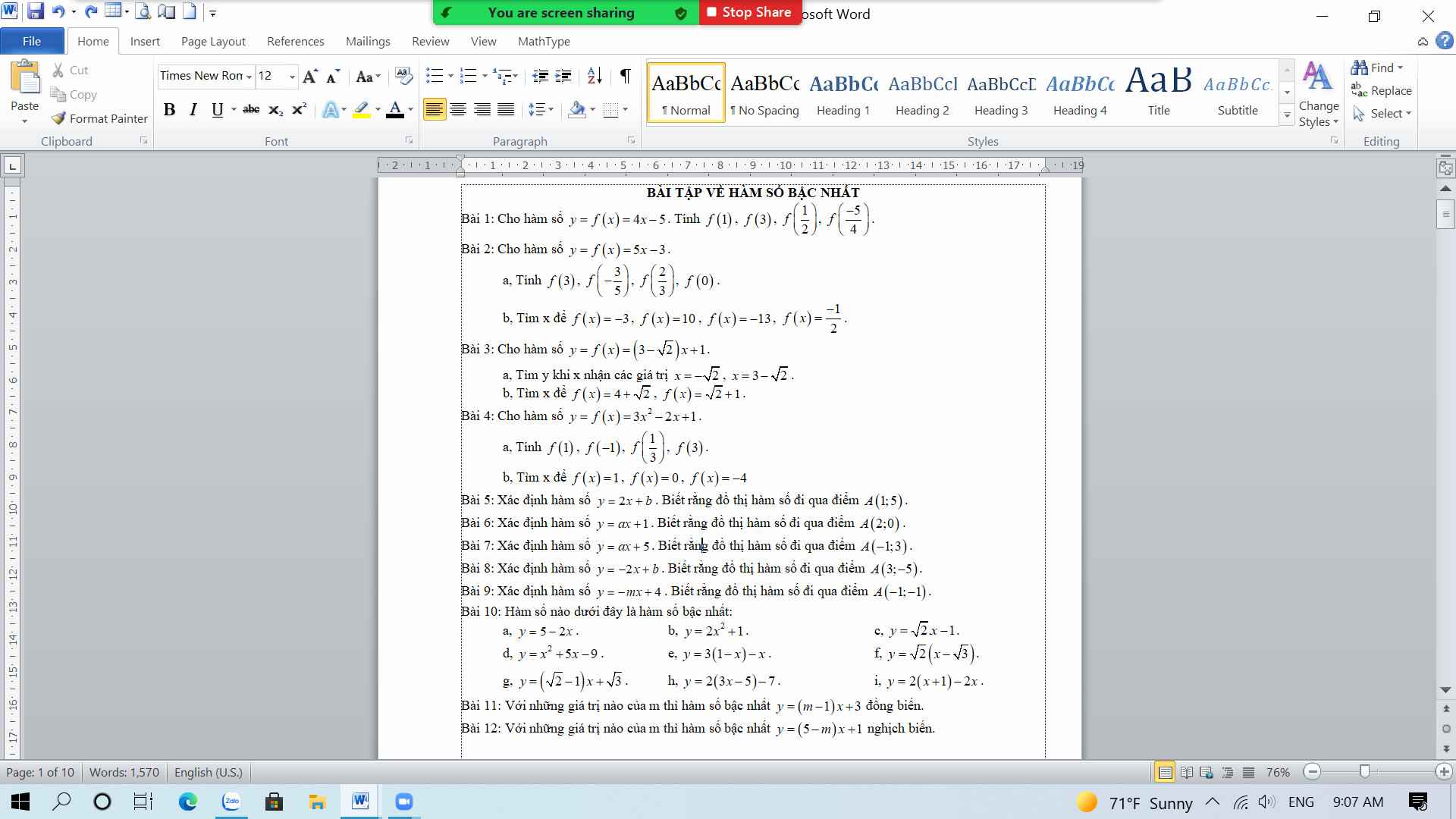The height and width of the screenshot is (819, 1456).
Task: Toggle the Superscript text format
Action: pyautogui.click(x=300, y=109)
